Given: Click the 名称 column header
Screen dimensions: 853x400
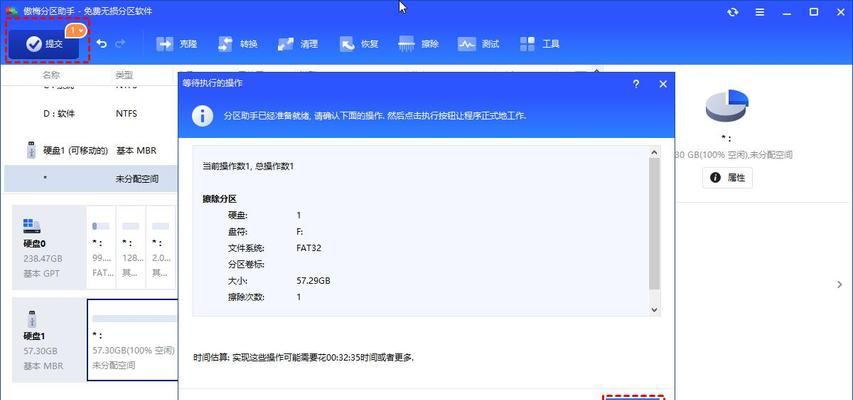Looking at the screenshot, I should click(x=52, y=75).
